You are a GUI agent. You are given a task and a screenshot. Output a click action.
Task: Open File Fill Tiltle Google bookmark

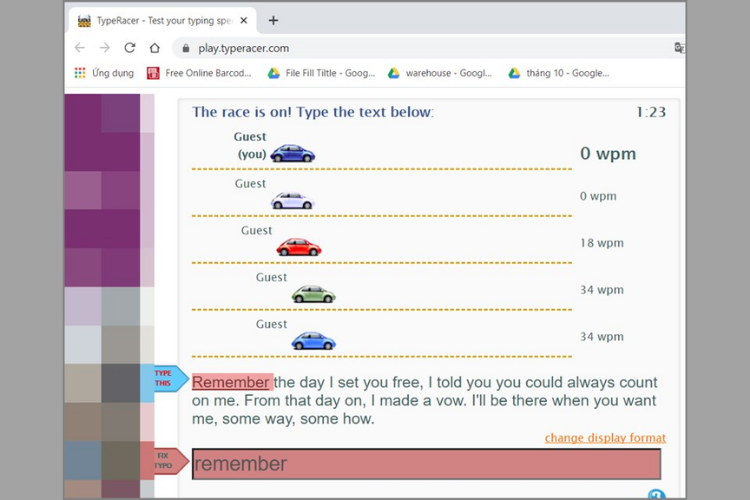tap(321, 73)
